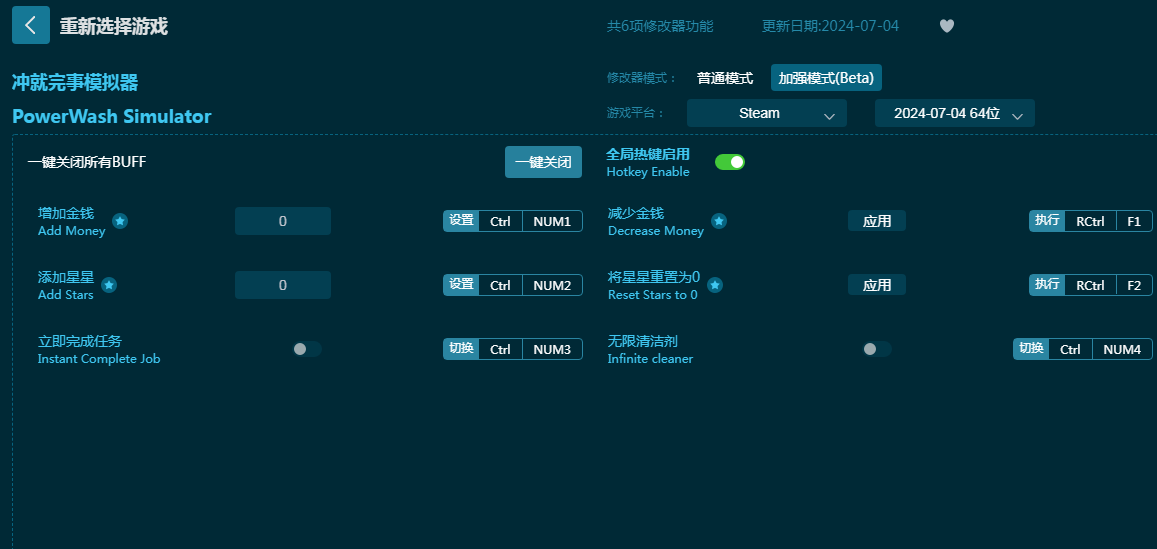This screenshot has width=1157, height=549.
Task: Click the Add Stars value field
Action: (x=283, y=285)
